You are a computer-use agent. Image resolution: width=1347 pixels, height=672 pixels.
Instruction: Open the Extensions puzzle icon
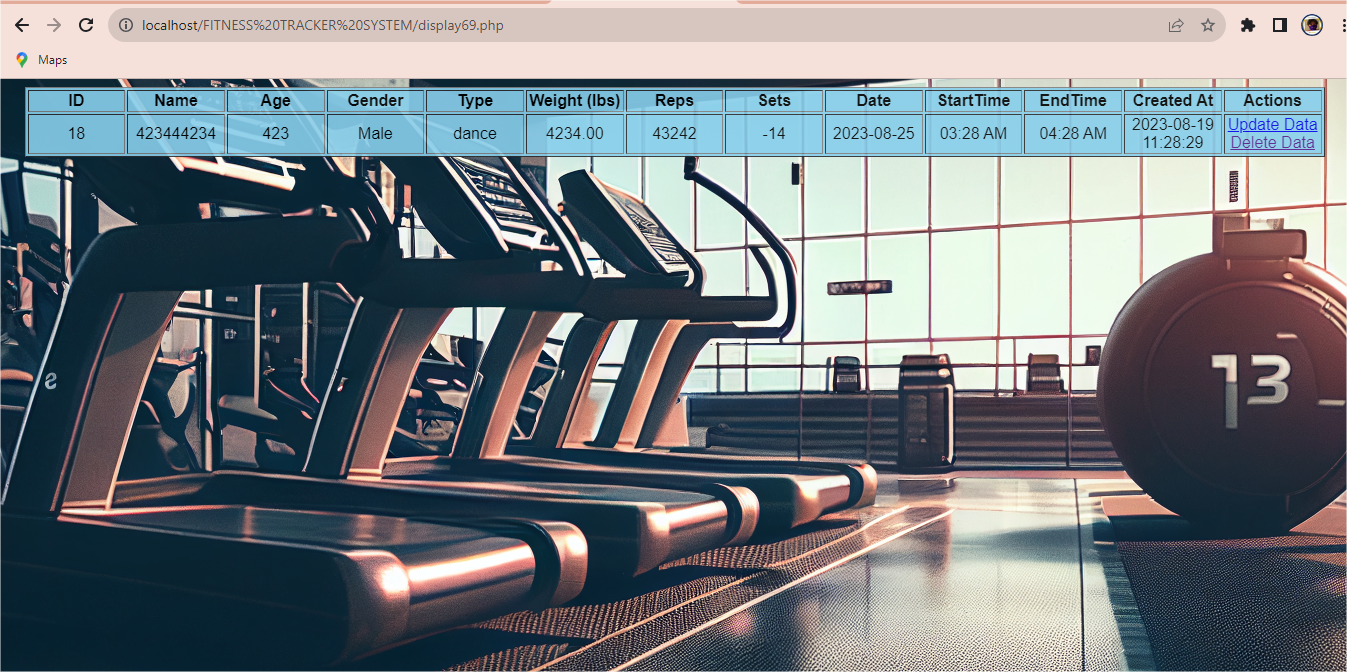tap(1248, 25)
